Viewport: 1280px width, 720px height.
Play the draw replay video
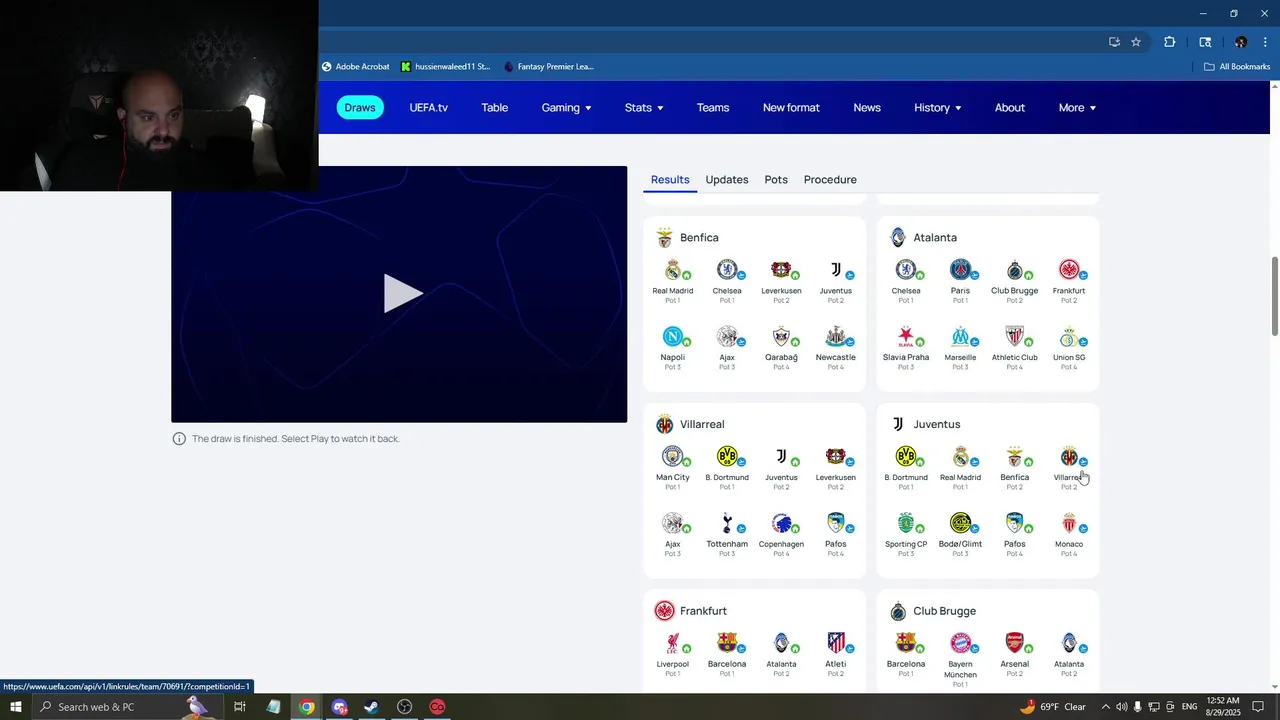(403, 294)
